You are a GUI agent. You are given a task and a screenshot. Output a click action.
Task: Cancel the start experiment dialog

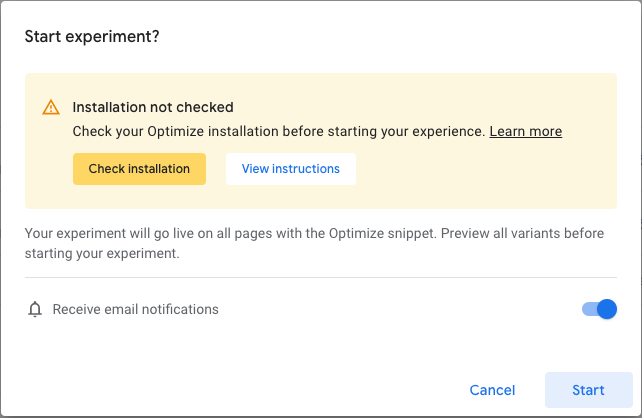(x=492, y=390)
